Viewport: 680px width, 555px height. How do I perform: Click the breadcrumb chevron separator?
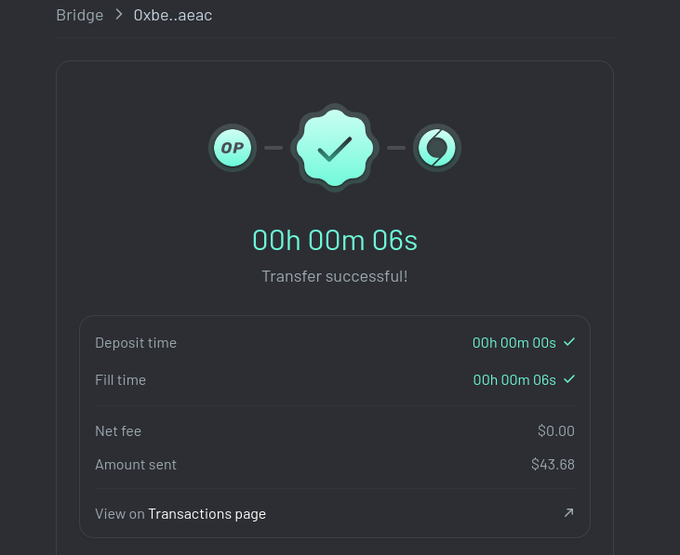(119, 15)
